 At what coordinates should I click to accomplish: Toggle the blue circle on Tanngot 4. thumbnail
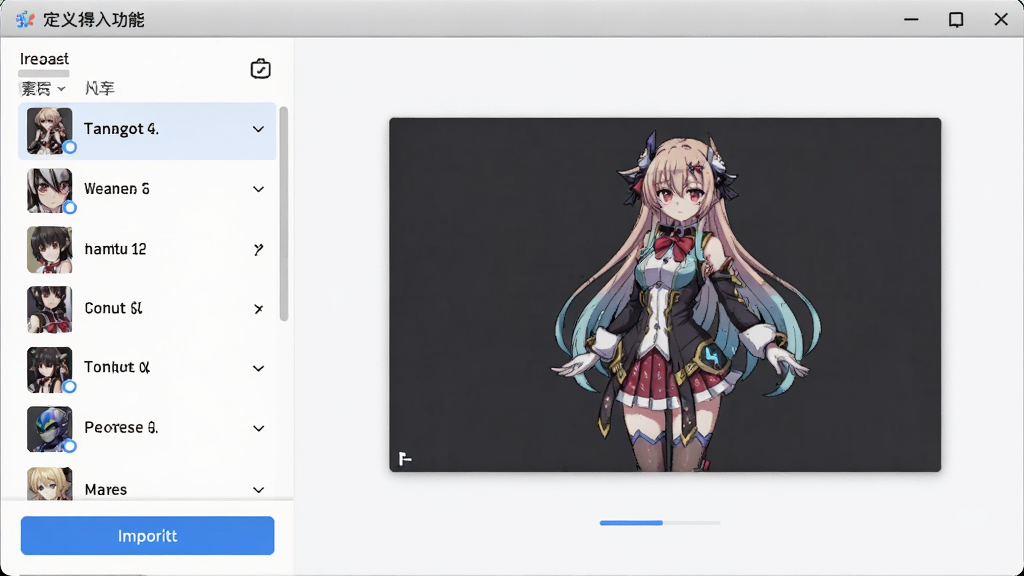point(70,148)
